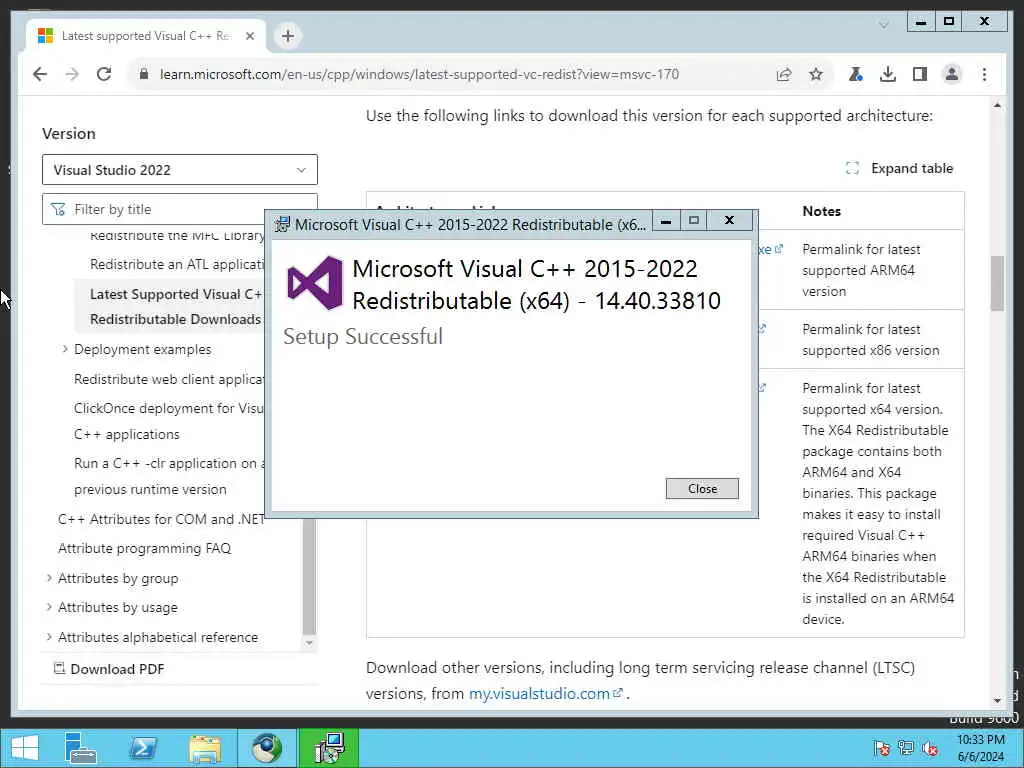Click page scrollbar up arrow

point(997,105)
